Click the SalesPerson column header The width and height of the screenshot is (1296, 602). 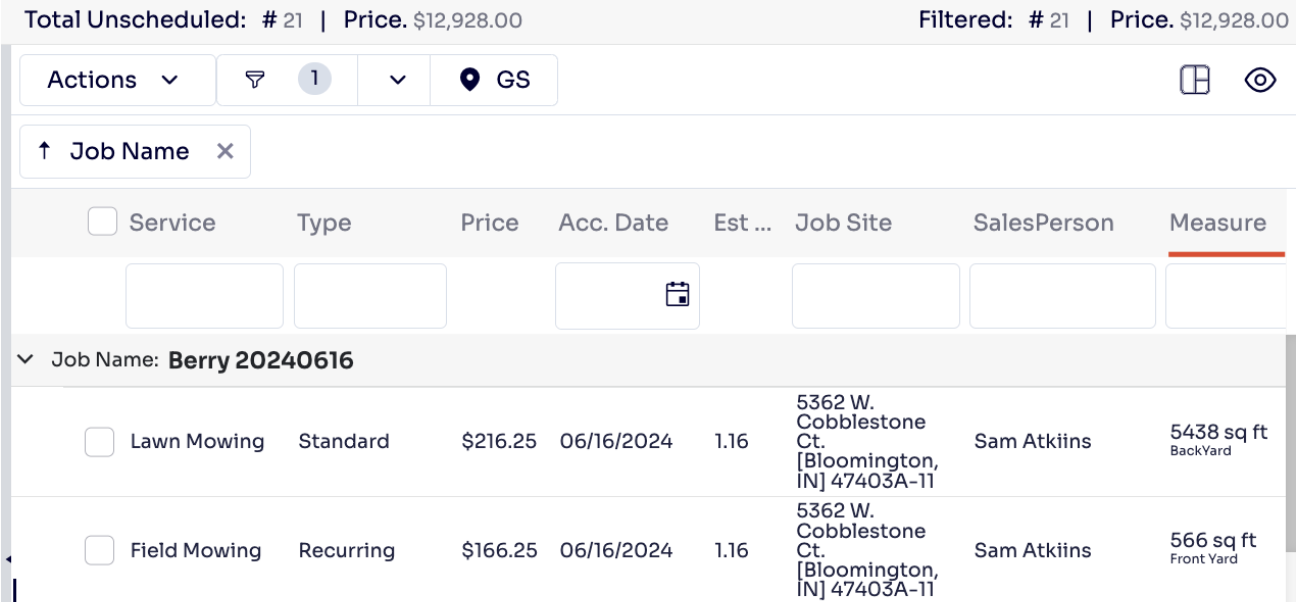pyautogui.click(x=1043, y=223)
